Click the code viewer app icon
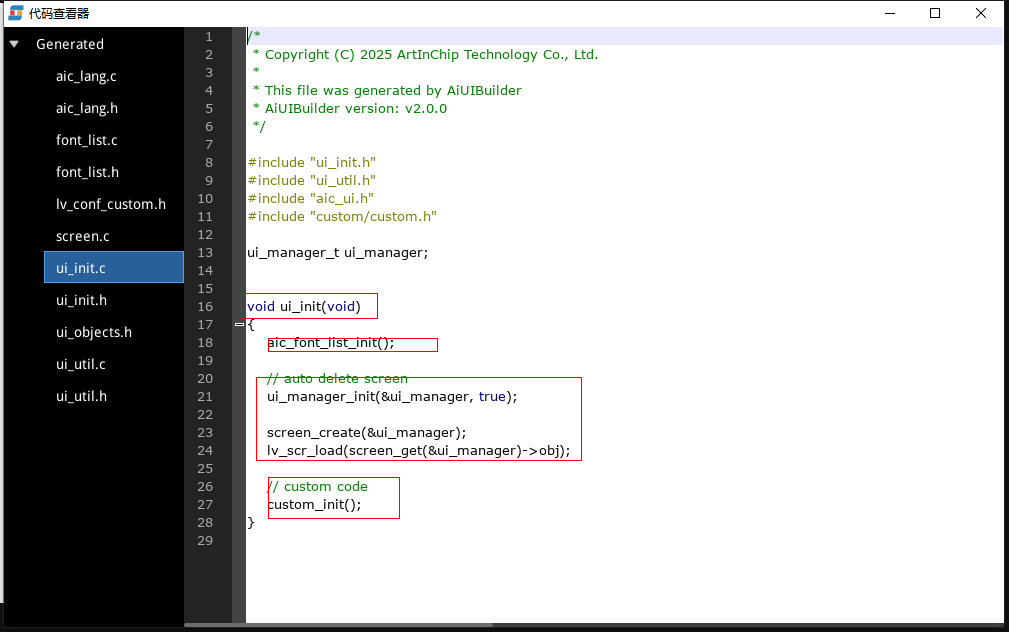Screen dimensions: 1009x632 (16, 13)
